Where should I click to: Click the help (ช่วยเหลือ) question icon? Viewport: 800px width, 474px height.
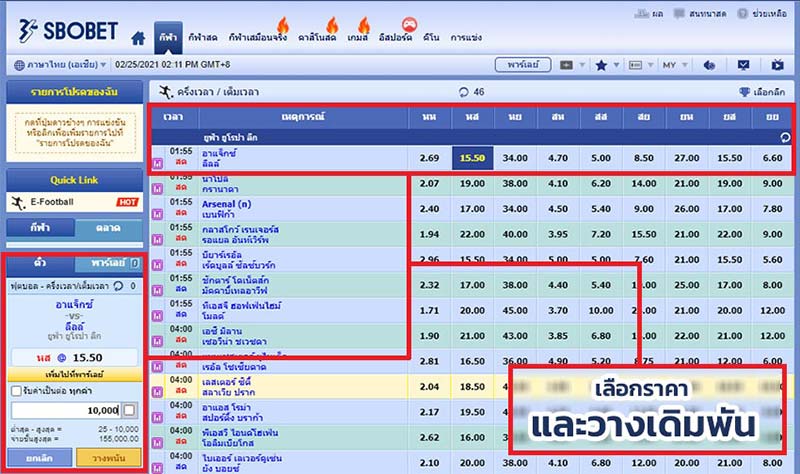click(742, 14)
